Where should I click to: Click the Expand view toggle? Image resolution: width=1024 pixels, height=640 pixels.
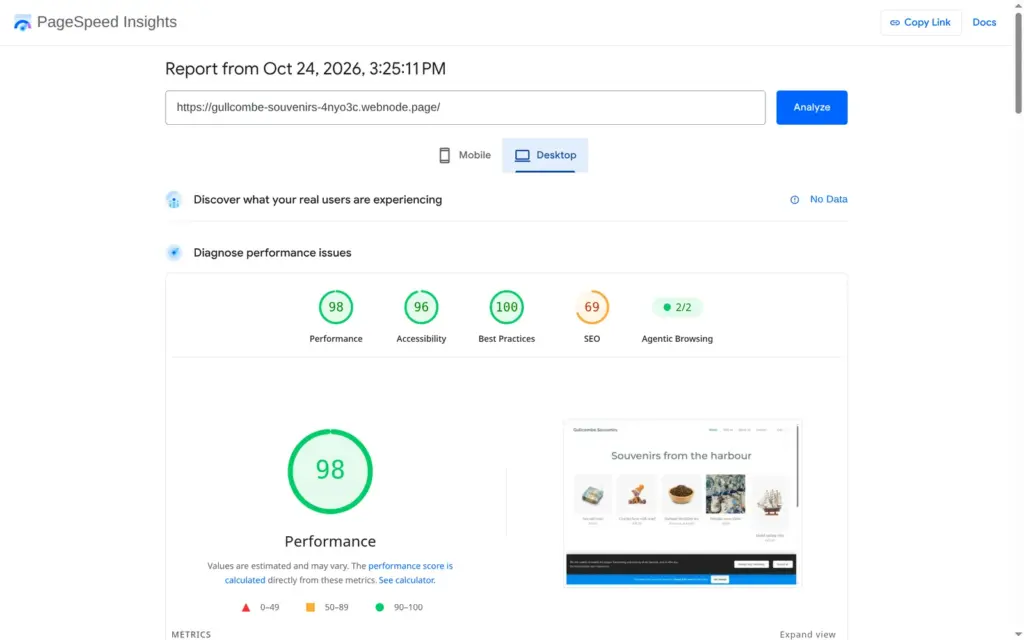(x=807, y=634)
